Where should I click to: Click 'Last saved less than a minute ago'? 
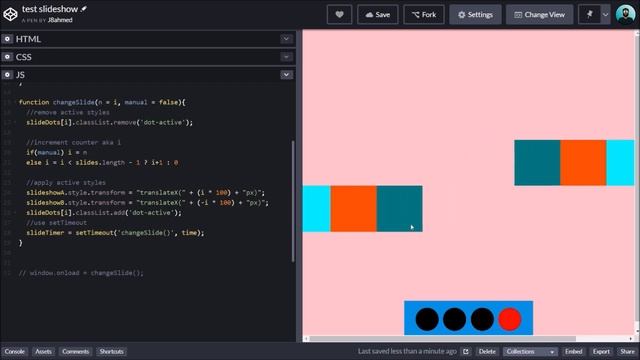click(x=407, y=351)
